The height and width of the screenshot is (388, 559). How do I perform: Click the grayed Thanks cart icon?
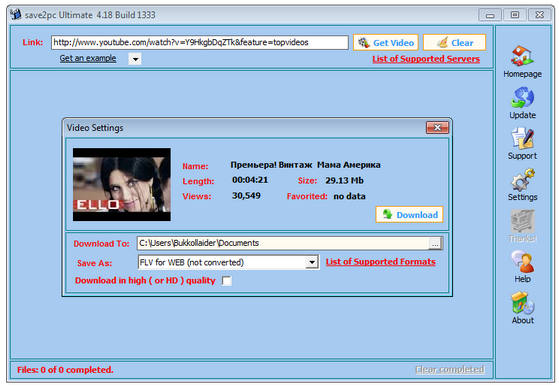pyautogui.click(x=522, y=221)
